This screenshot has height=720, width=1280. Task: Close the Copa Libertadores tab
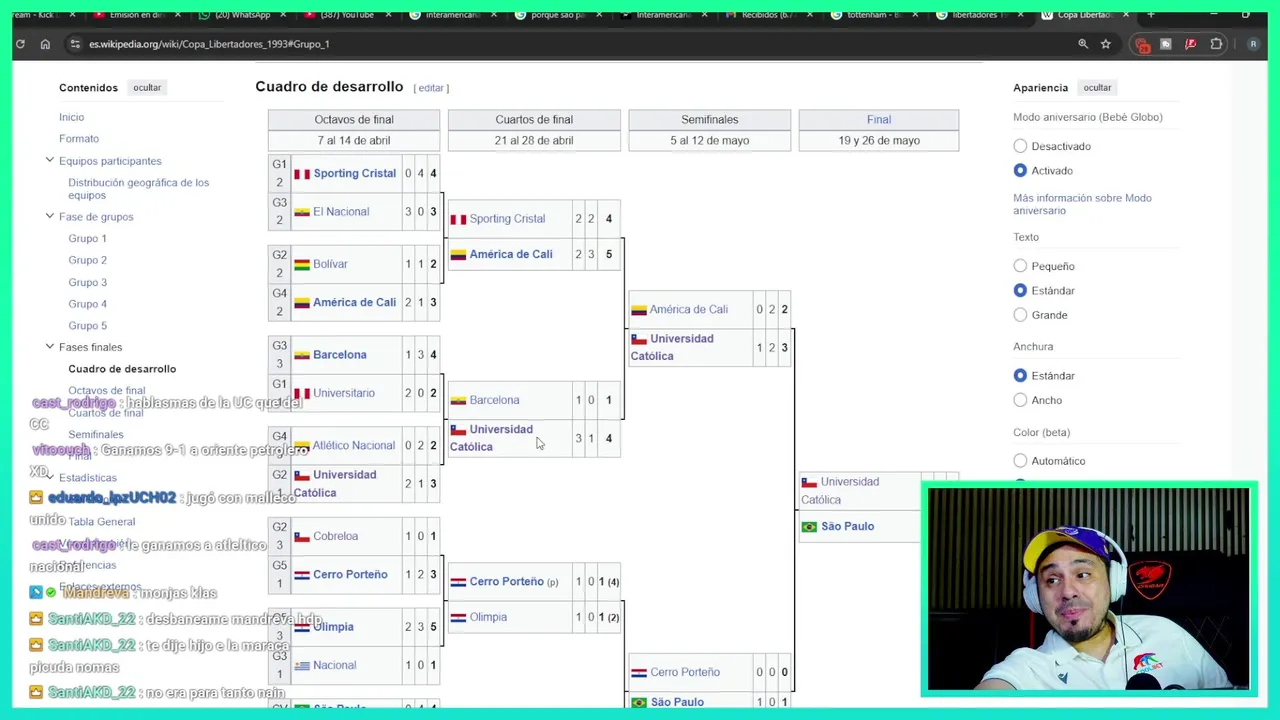1126,15
